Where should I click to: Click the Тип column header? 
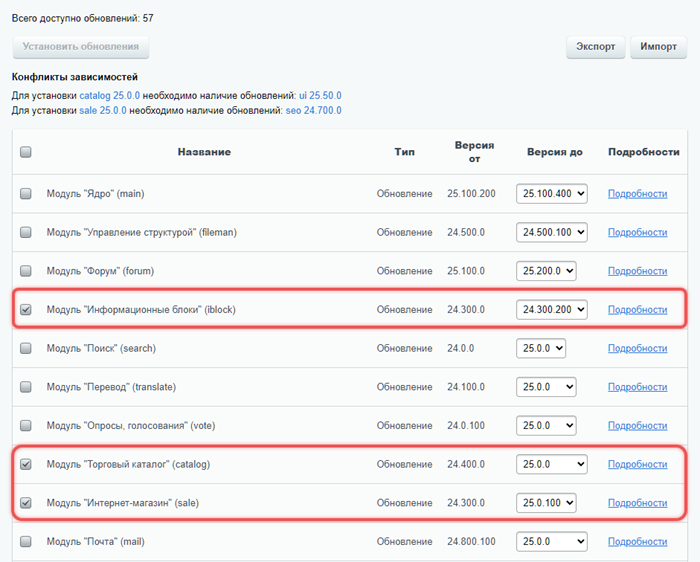click(404, 152)
